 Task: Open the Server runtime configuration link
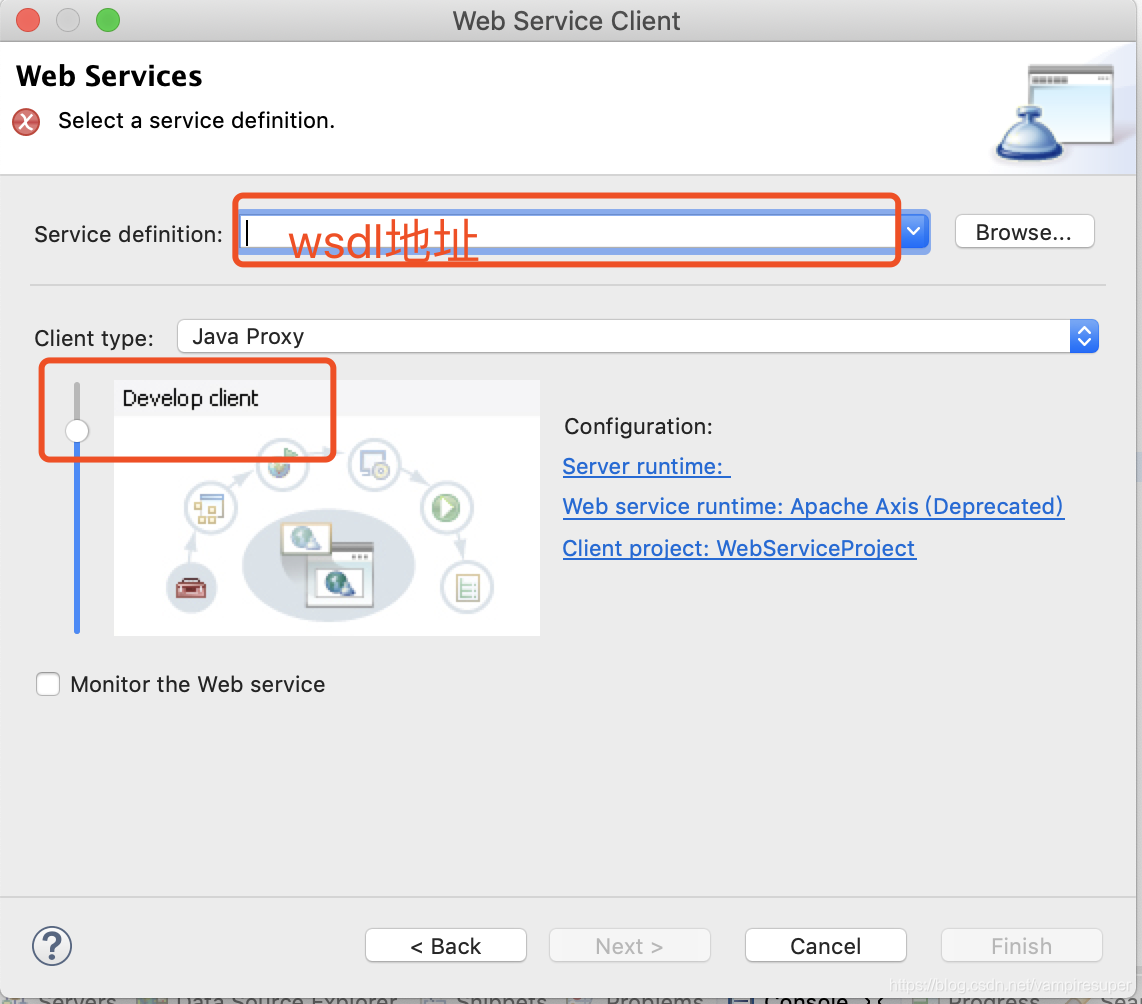tap(645, 465)
